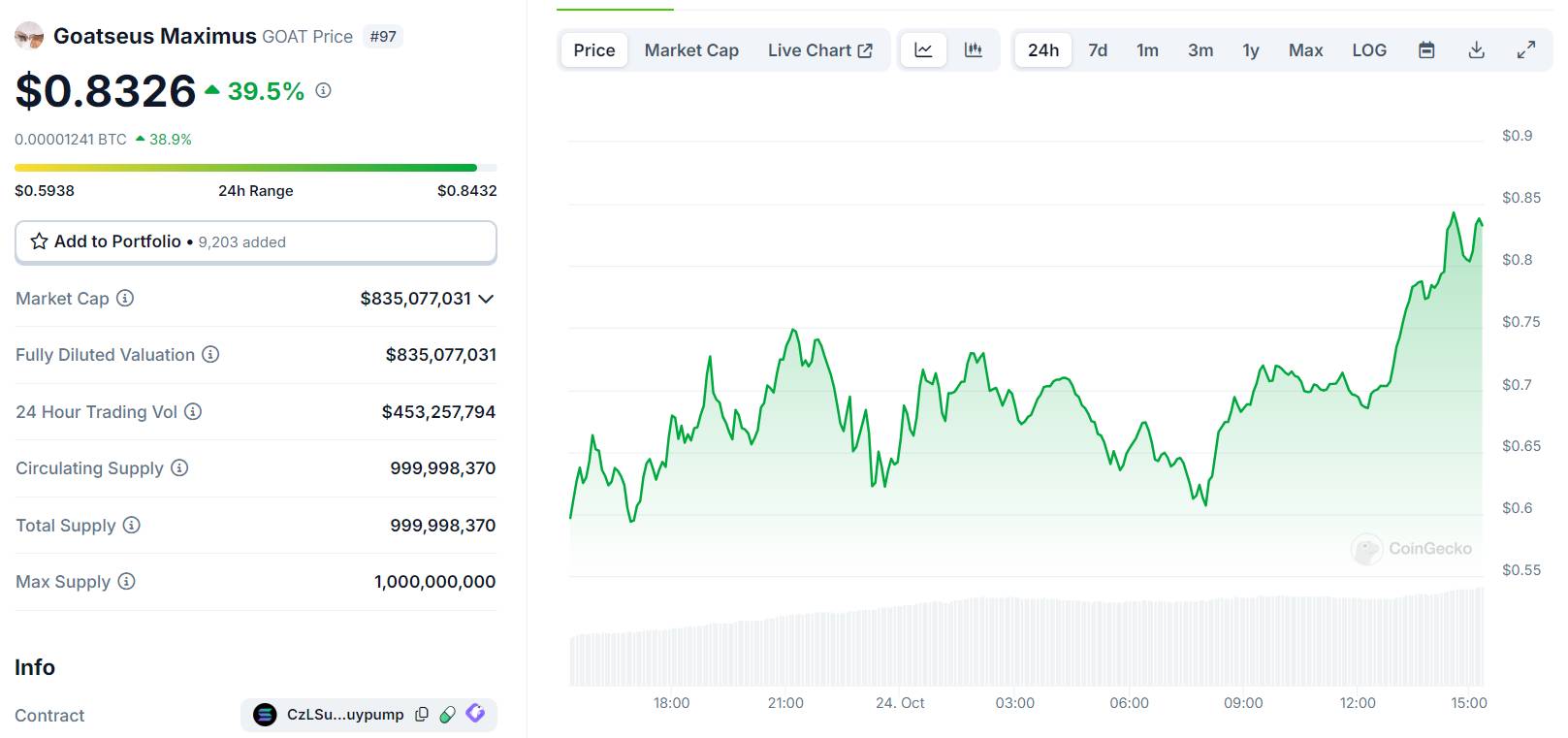Image resolution: width=1568 pixels, height=738 pixels.
Task: Select the 1y time range
Action: click(1251, 50)
